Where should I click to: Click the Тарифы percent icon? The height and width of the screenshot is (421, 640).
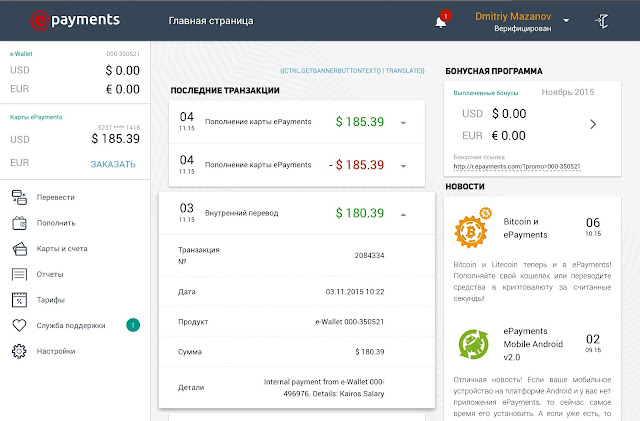click(19, 300)
